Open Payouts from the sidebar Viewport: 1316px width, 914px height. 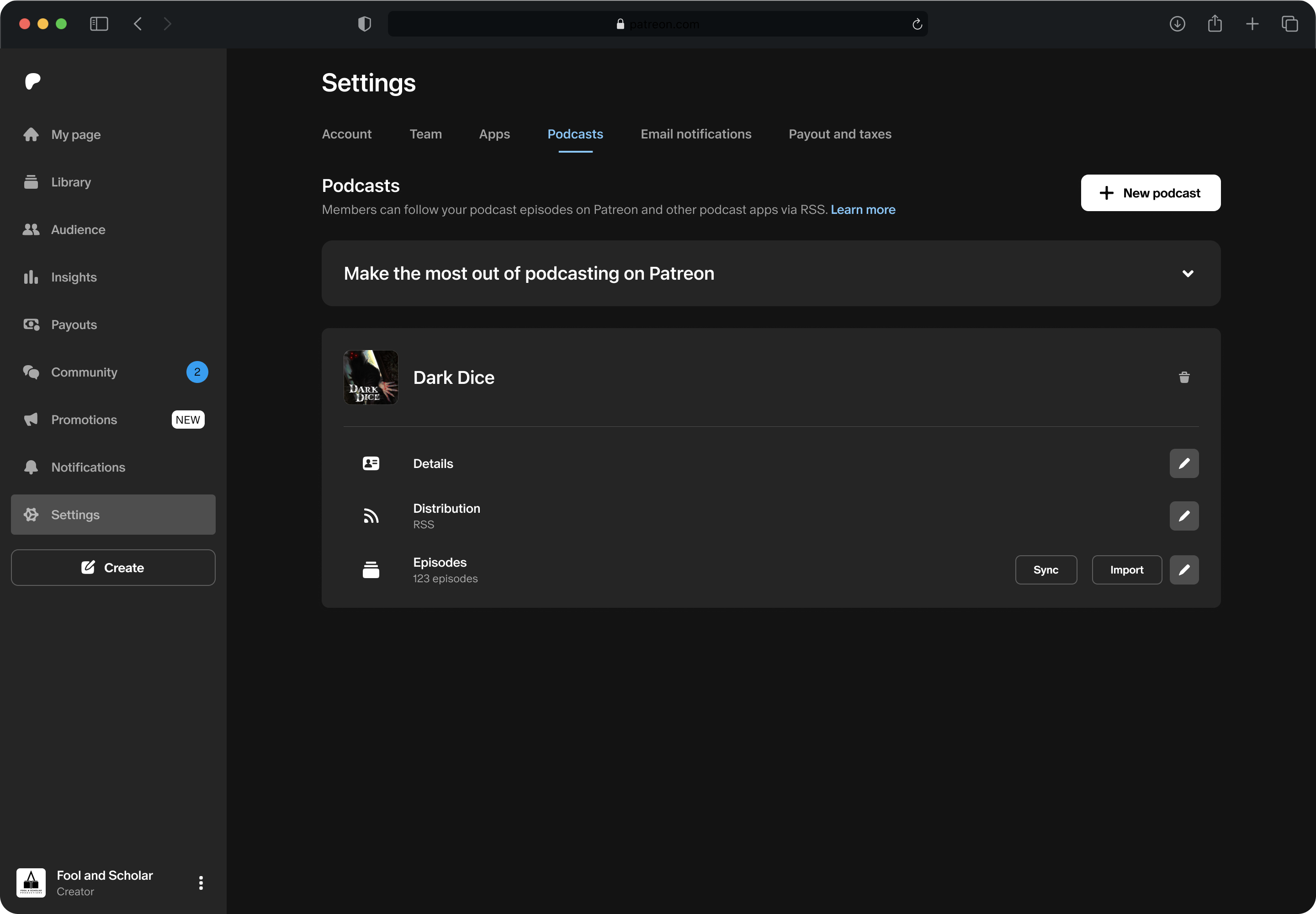[113, 325]
